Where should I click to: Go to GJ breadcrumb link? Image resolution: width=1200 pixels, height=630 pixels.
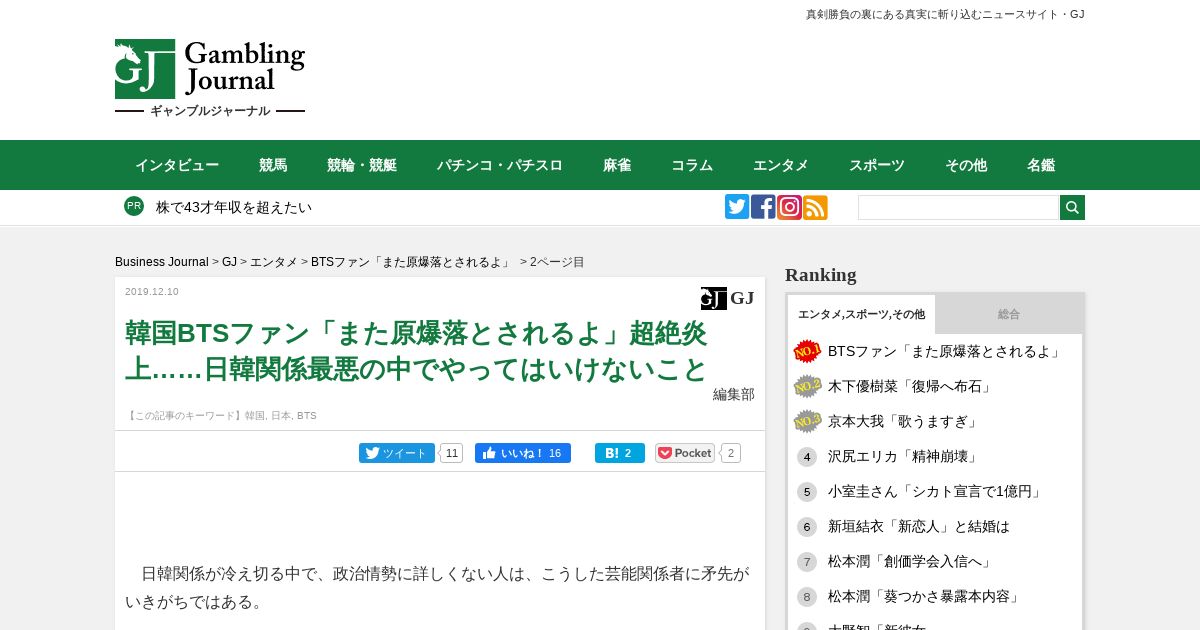(x=229, y=262)
